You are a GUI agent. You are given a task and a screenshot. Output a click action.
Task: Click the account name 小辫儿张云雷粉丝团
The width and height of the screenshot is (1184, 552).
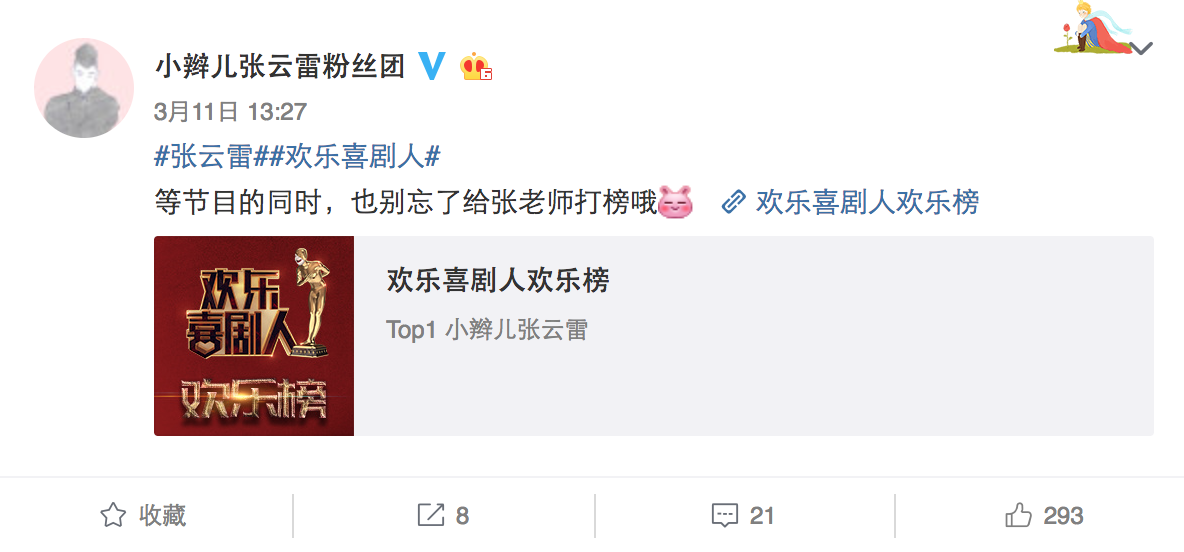(x=280, y=67)
